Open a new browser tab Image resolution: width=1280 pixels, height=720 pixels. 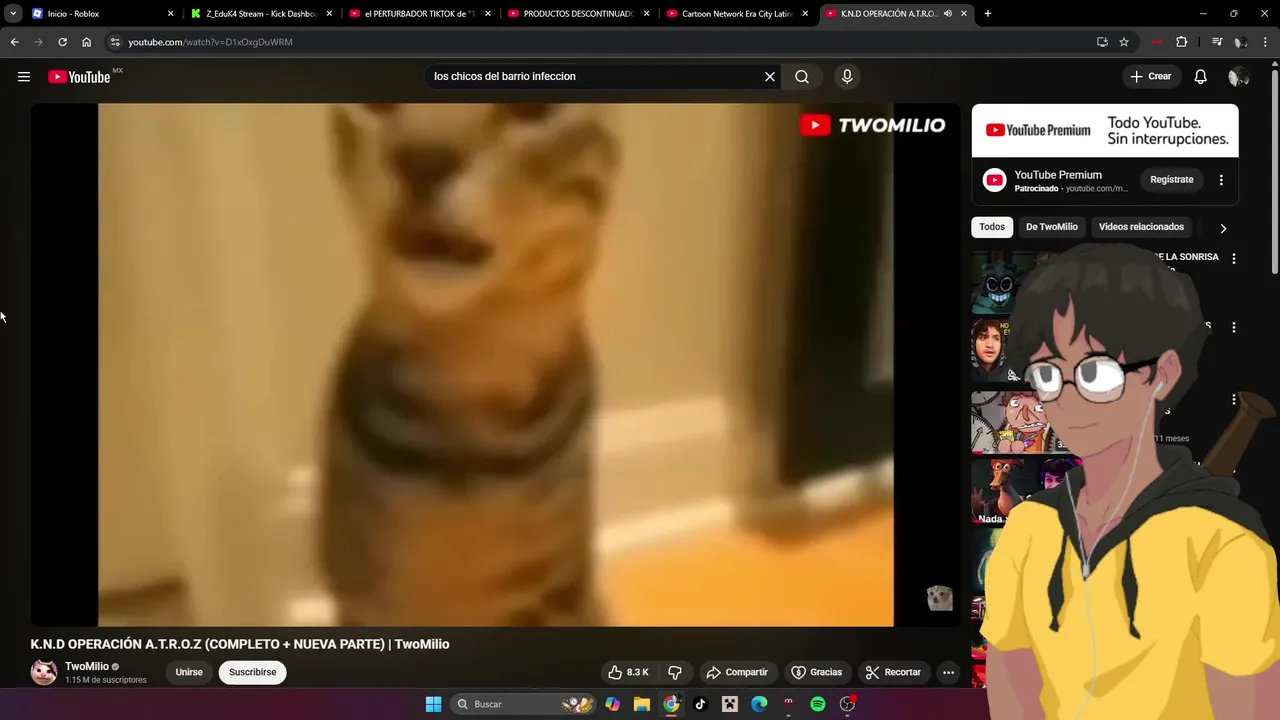pos(988,14)
